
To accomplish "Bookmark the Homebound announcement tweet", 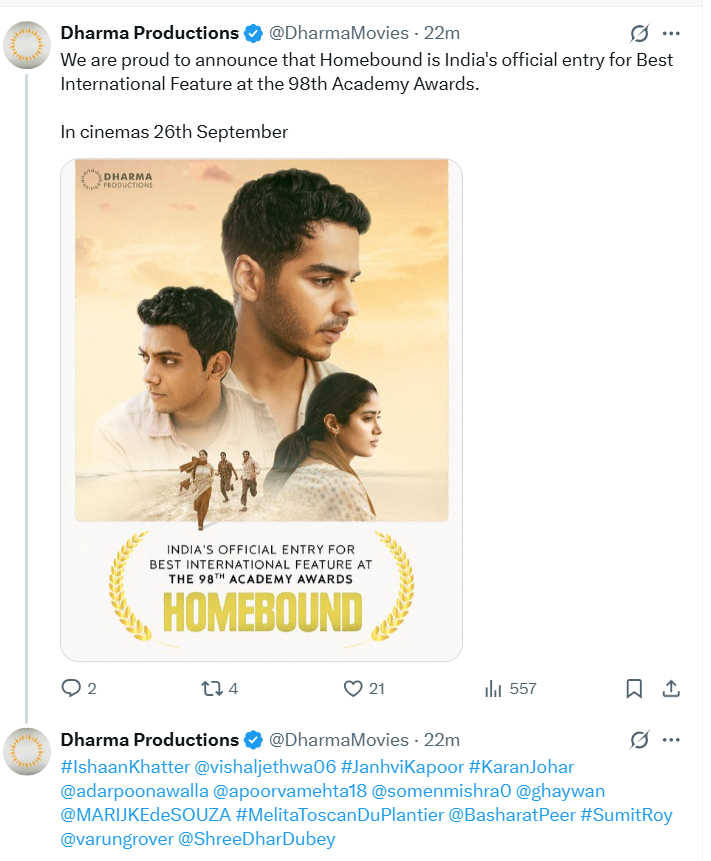I will 634,688.
